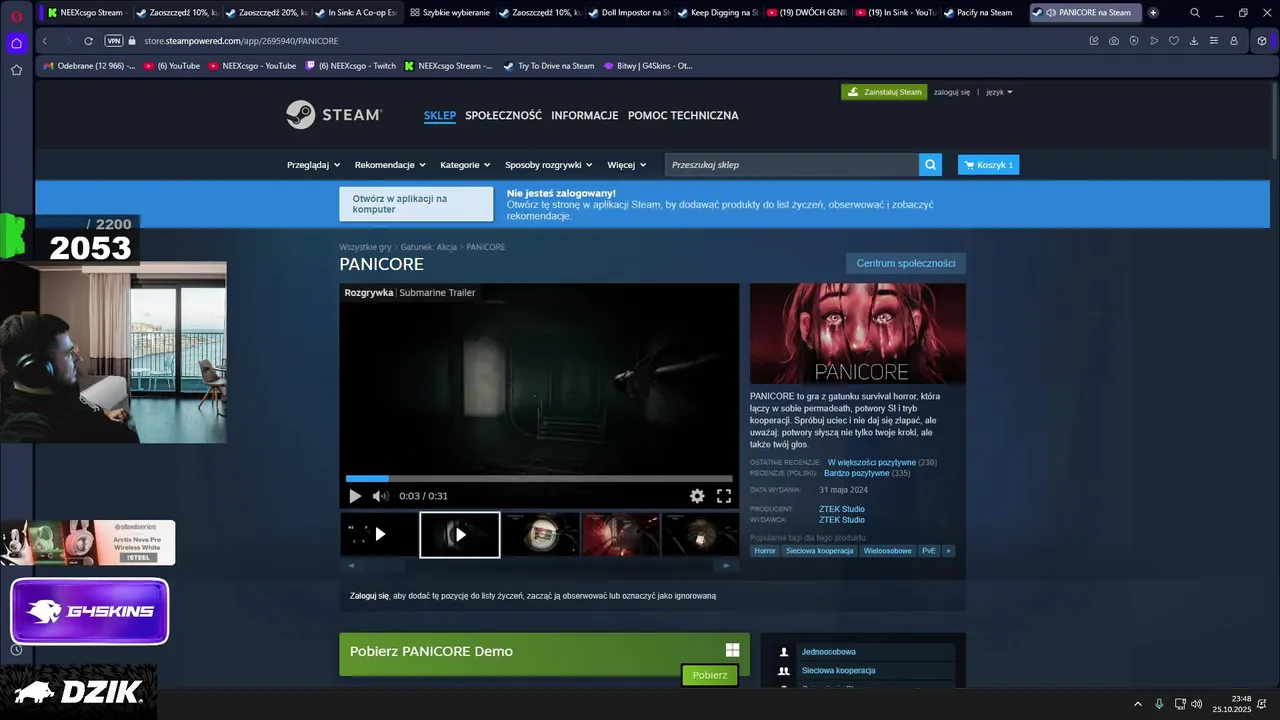Go back with the browser back arrow

(45, 41)
